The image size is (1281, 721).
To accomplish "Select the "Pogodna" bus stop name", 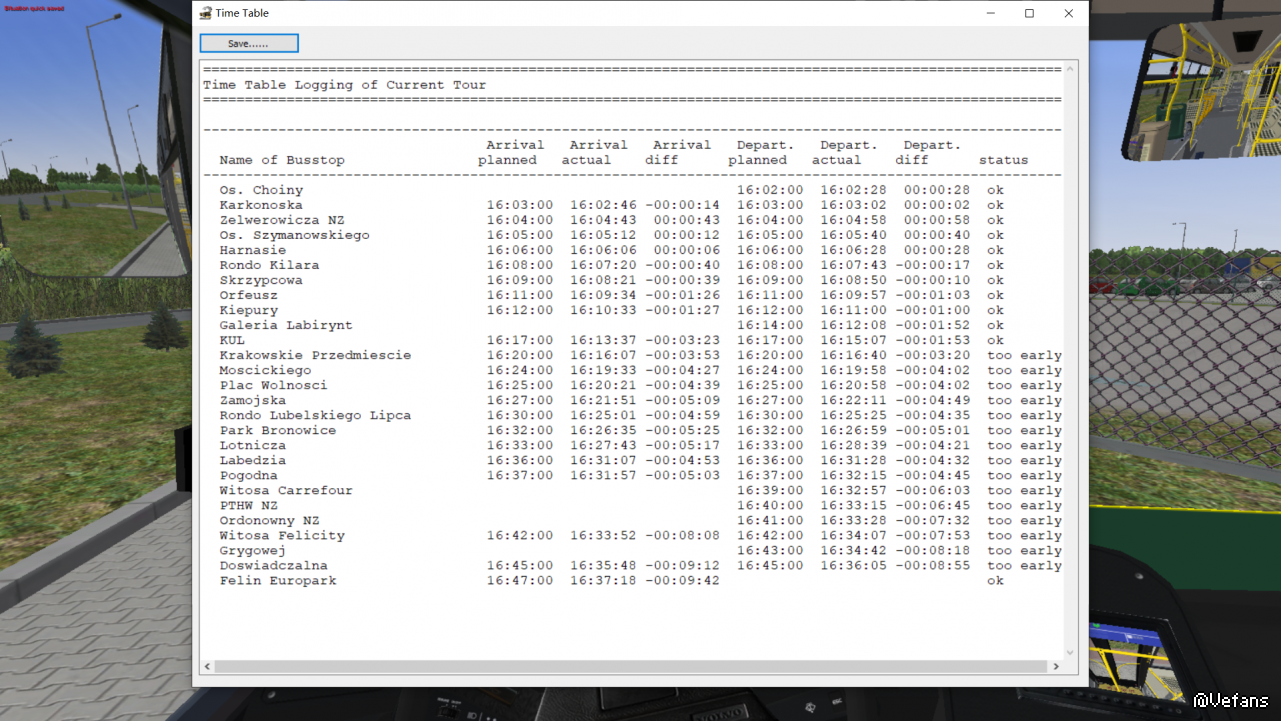I will tap(249, 475).
